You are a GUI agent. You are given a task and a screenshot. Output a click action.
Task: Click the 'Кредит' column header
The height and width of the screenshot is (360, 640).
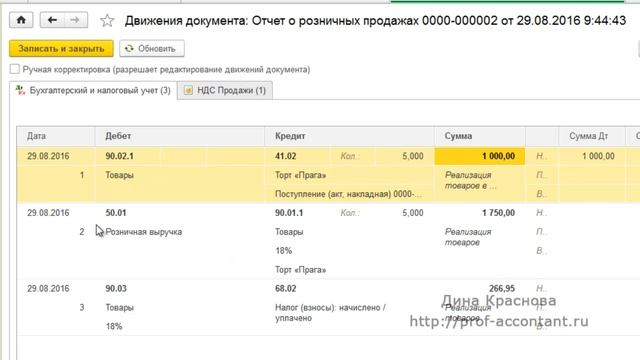tap(349, 136)
